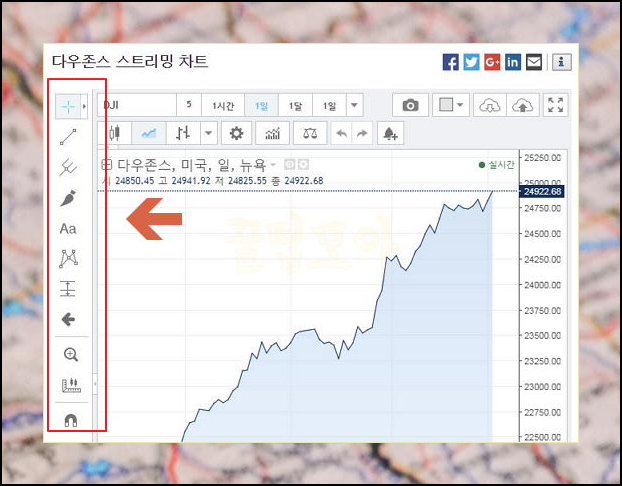Image resolution: width=622 pixels, height=486 pixels.
Task: Open the chart style dropdown arrow
Action: tap(209, 133)
